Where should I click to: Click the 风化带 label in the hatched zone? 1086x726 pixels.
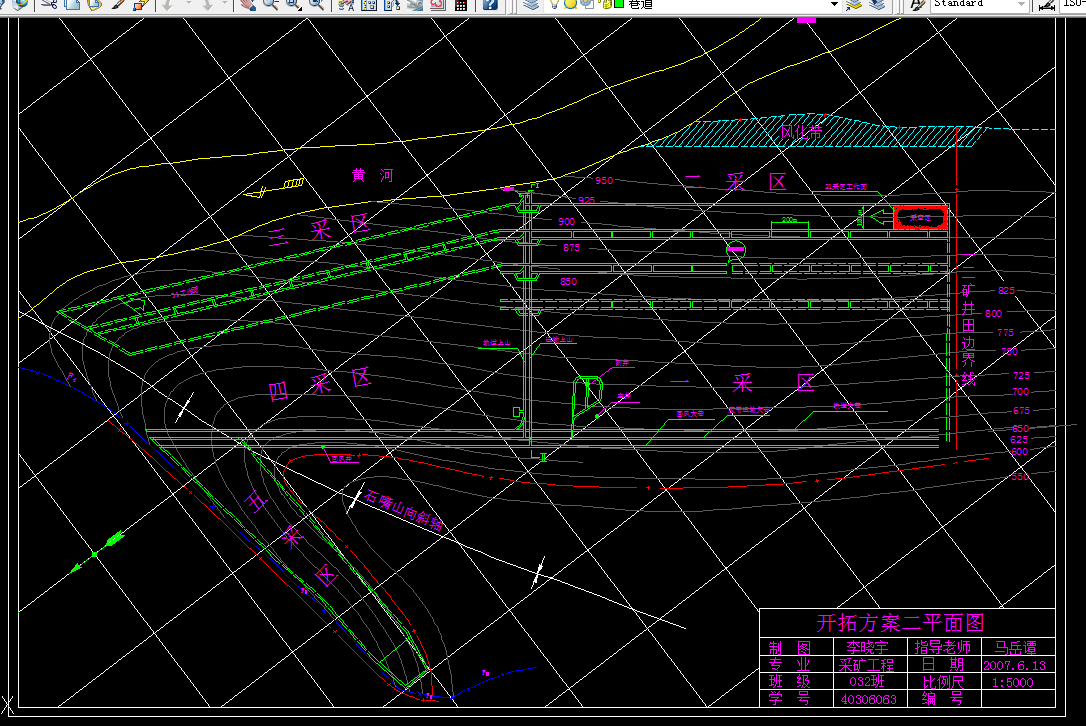[x=801, y=132]
